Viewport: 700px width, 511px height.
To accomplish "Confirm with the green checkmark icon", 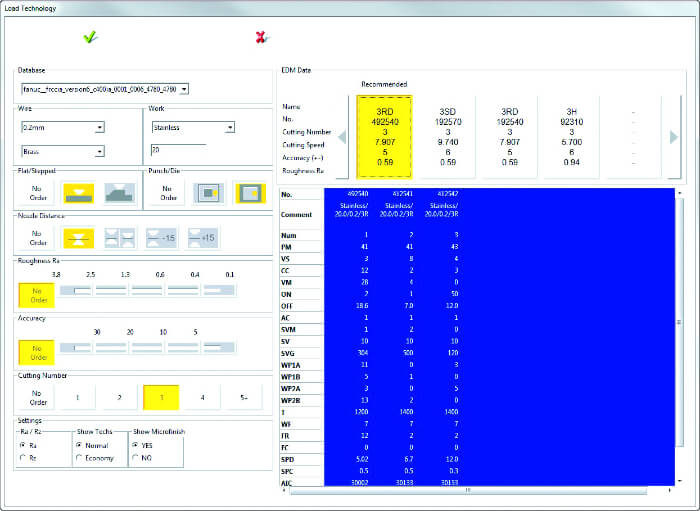I will click(x=90, y=37).
